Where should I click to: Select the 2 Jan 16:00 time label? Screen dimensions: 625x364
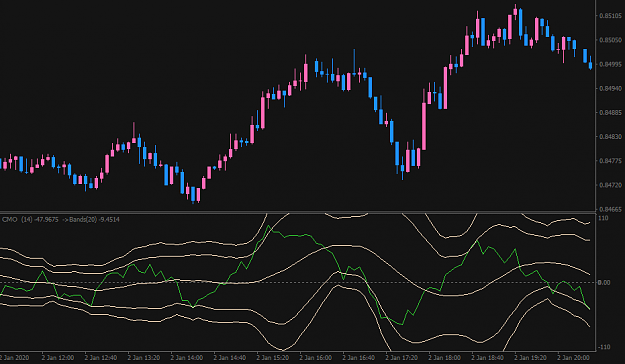316,358
